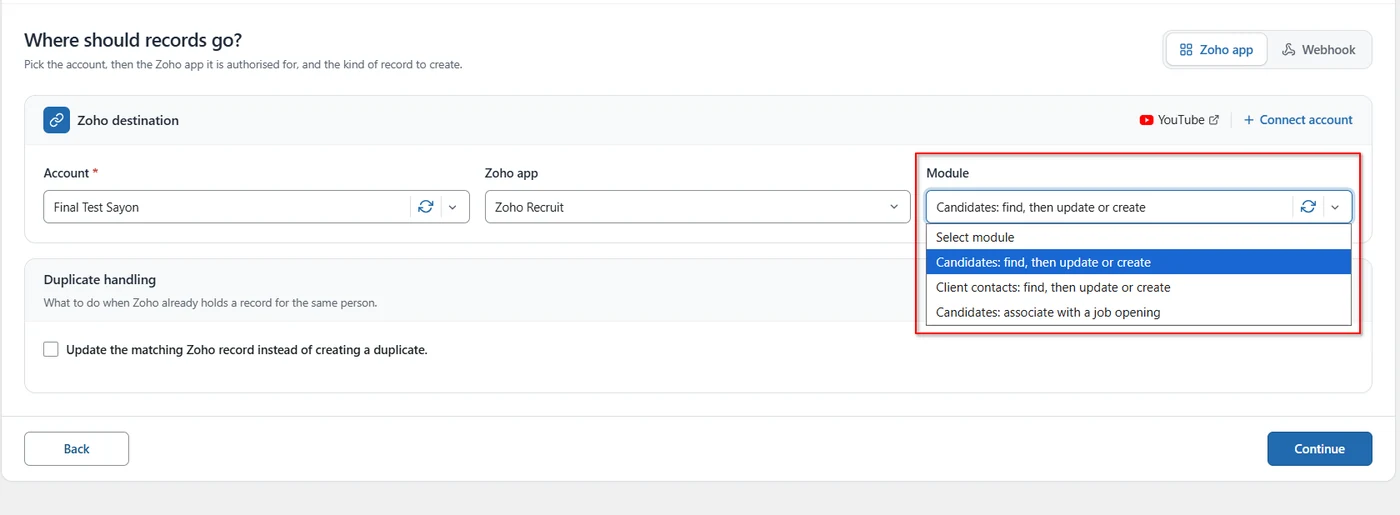Click the 'Module' field label
Screen dimensions: 1400x515
tap(947, 173)
